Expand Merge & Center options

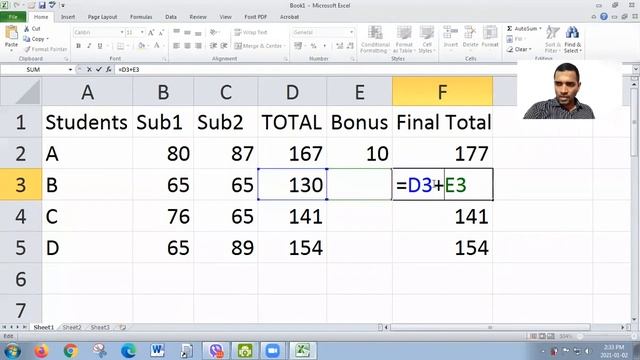pos(284,46)
